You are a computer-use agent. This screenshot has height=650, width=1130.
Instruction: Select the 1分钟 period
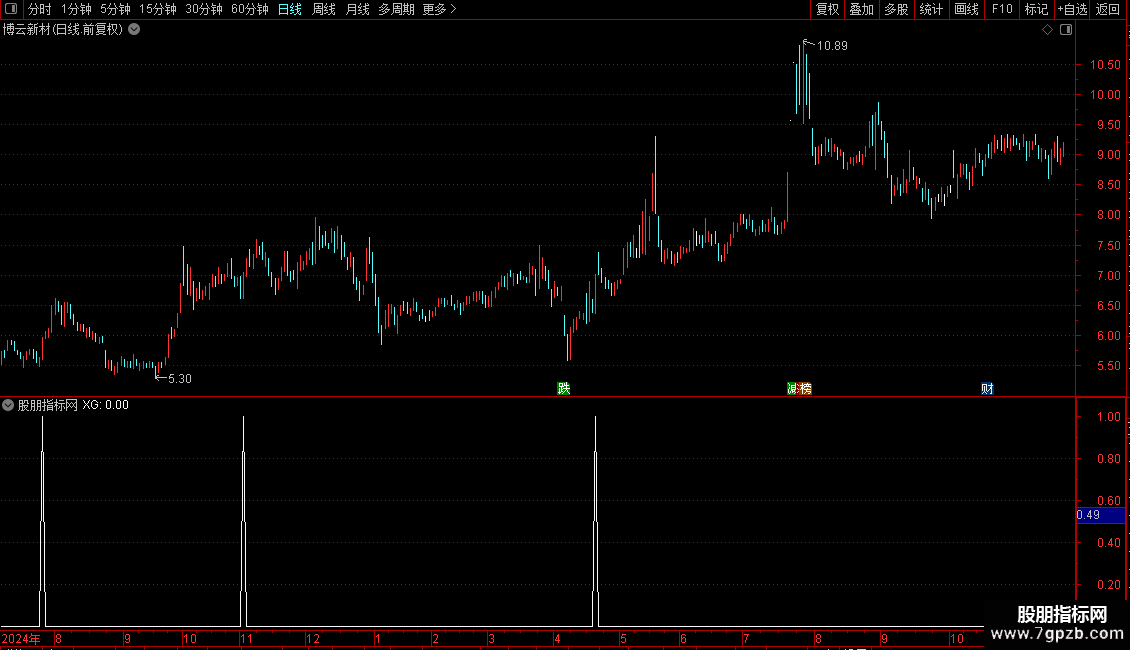tap(76, 9)
